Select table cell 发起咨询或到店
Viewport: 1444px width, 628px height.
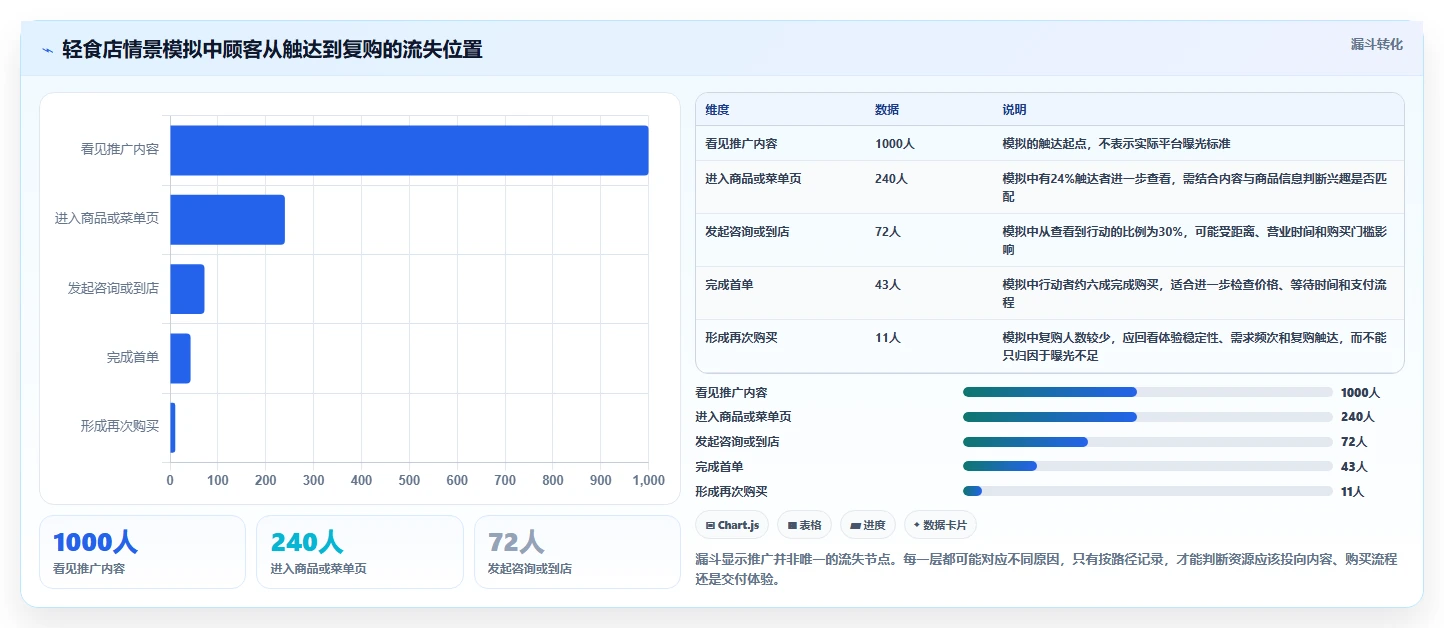(x=747, y=232)
